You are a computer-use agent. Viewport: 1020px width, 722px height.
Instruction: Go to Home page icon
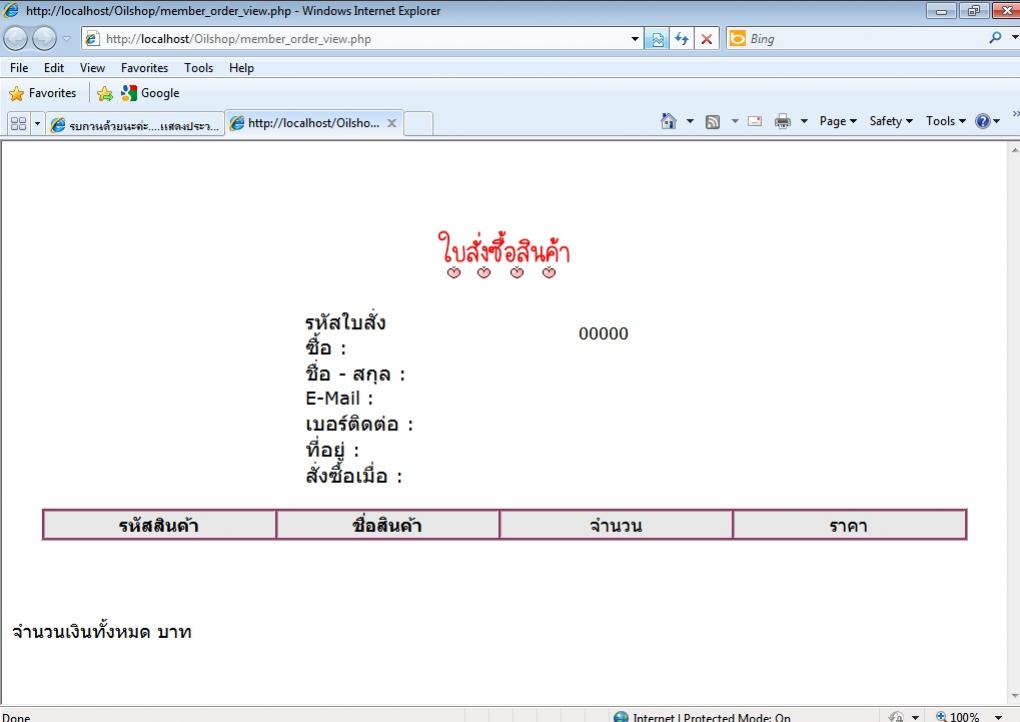pyautogui.click(x=669, y=121)
